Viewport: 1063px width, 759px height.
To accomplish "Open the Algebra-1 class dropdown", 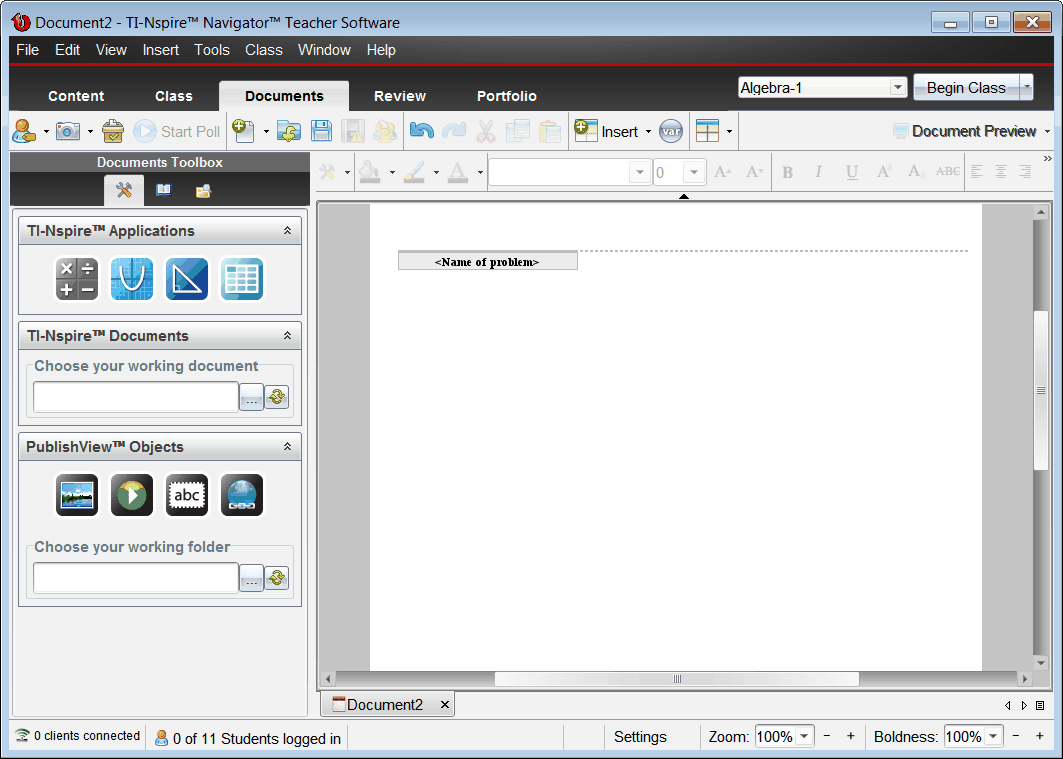I will (x=897, y=88).
